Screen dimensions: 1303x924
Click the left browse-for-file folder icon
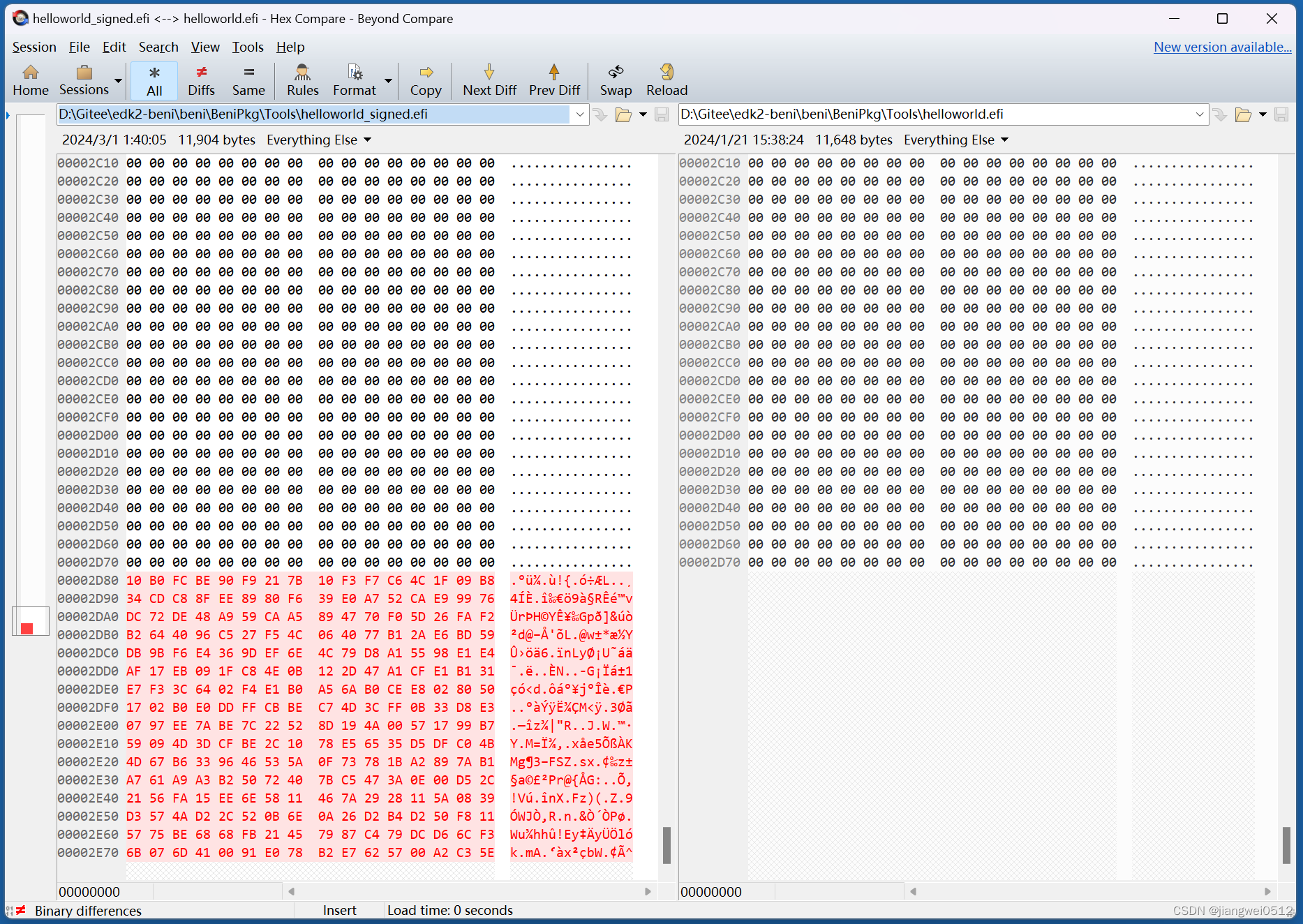623,114
